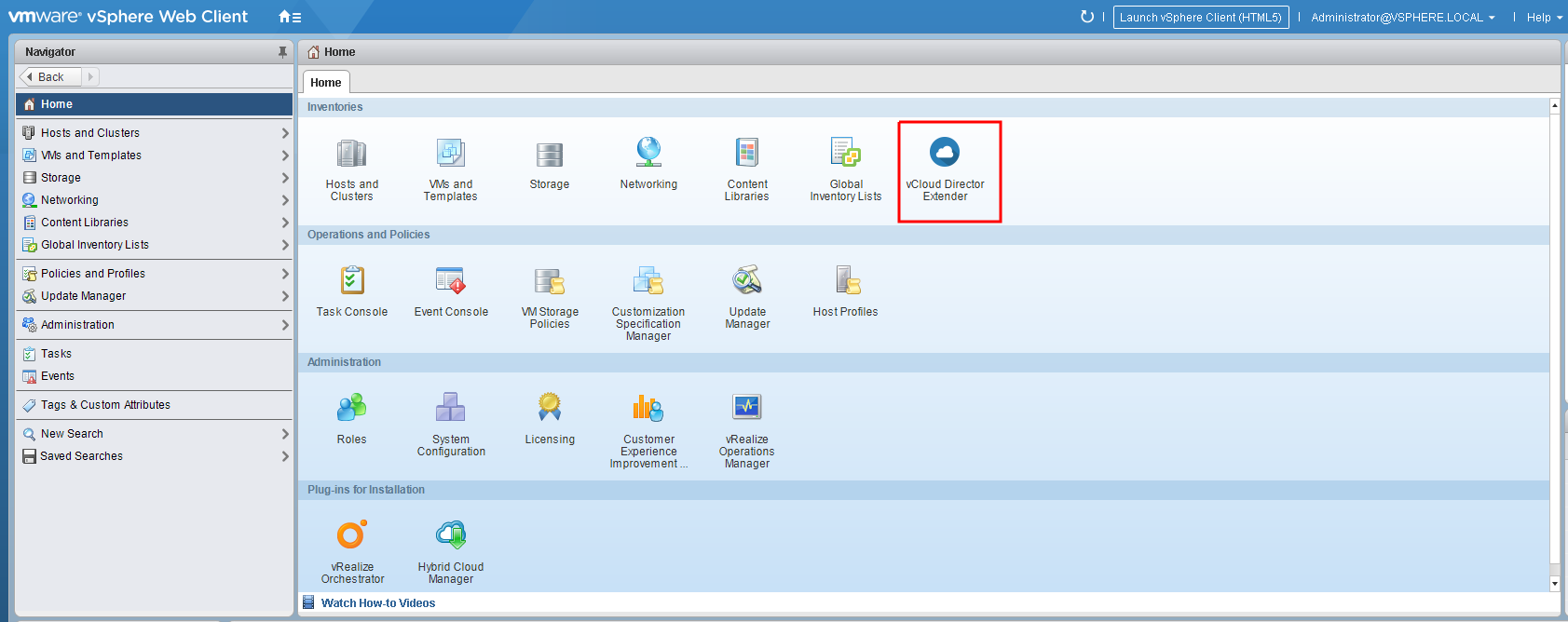
Task: Open the System Configuration icon
Action: click(451, 407)
